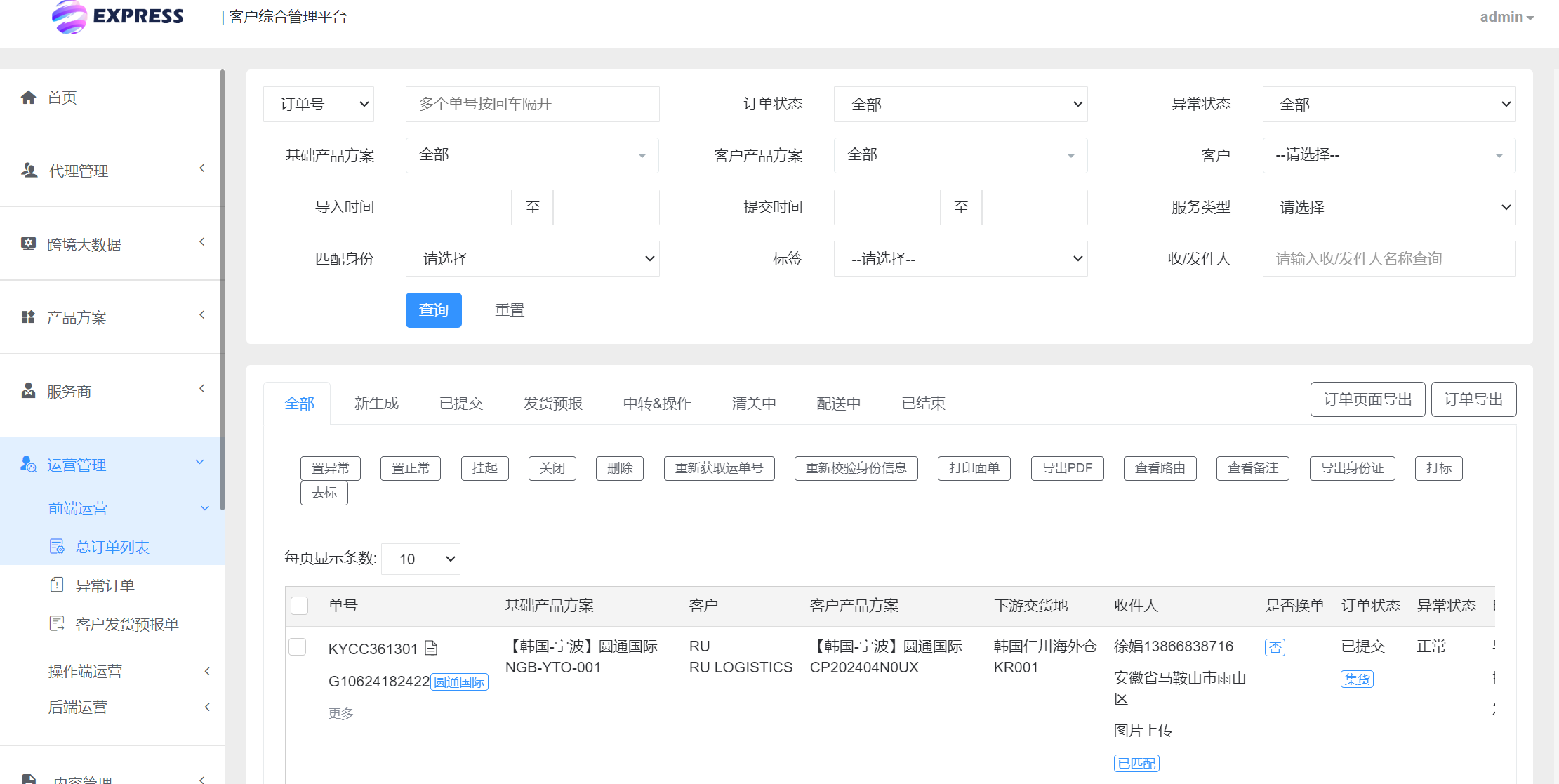Screen dimensions: 1559x784
Task: Click the 订单页面导出 button
Action: coord(1367,399)
